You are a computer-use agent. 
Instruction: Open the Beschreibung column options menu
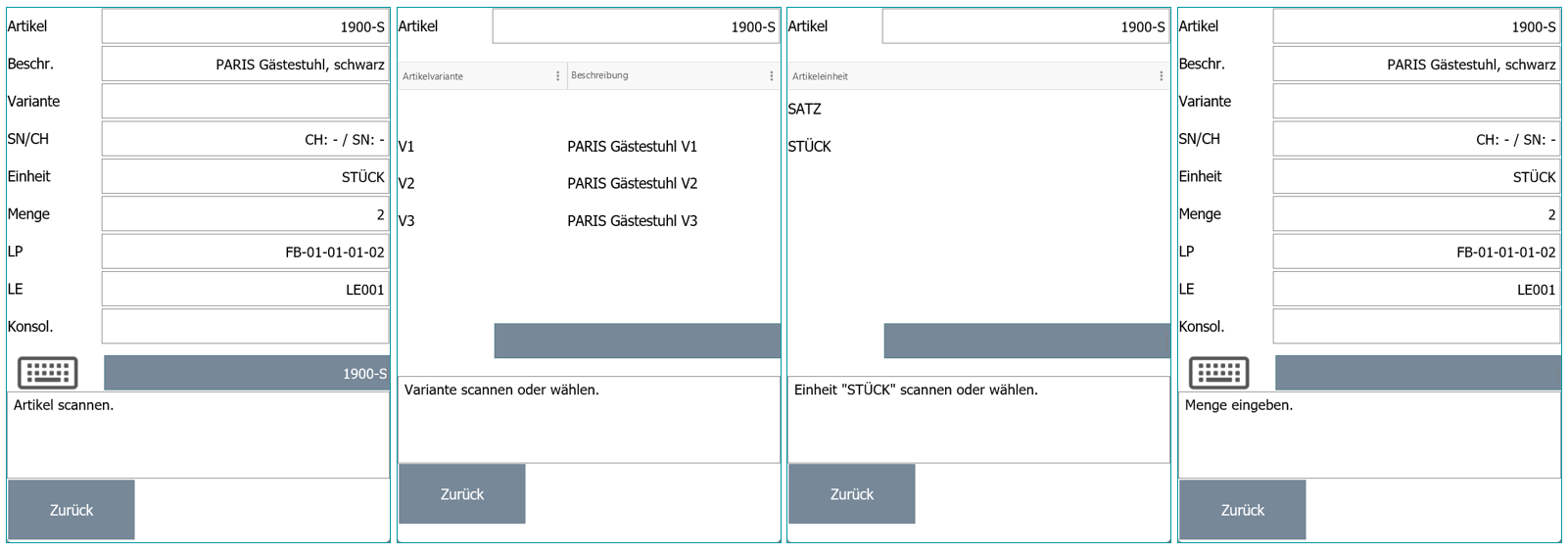pyautogui.click(x=772, y=76)
